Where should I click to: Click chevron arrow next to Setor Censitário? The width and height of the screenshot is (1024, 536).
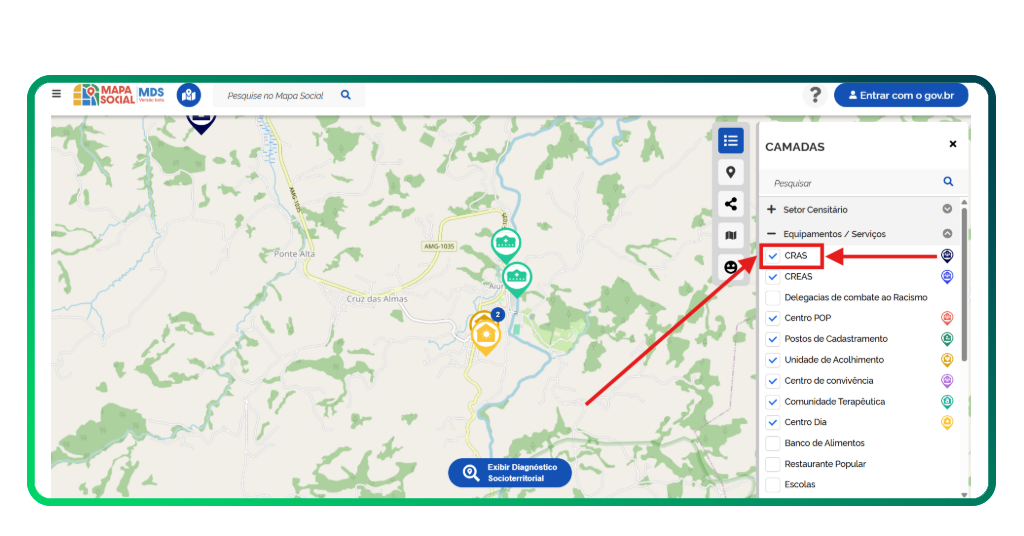coord(947,210)
